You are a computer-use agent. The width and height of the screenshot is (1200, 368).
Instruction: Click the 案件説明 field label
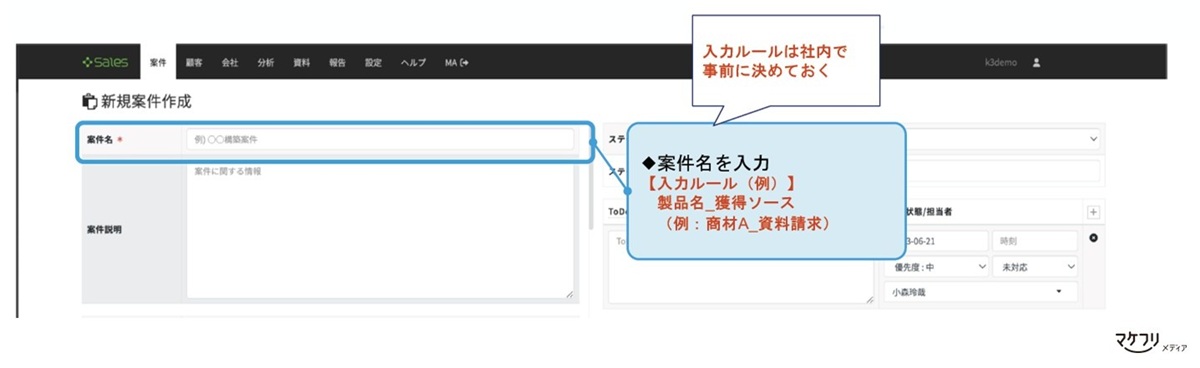click(105, 230)
